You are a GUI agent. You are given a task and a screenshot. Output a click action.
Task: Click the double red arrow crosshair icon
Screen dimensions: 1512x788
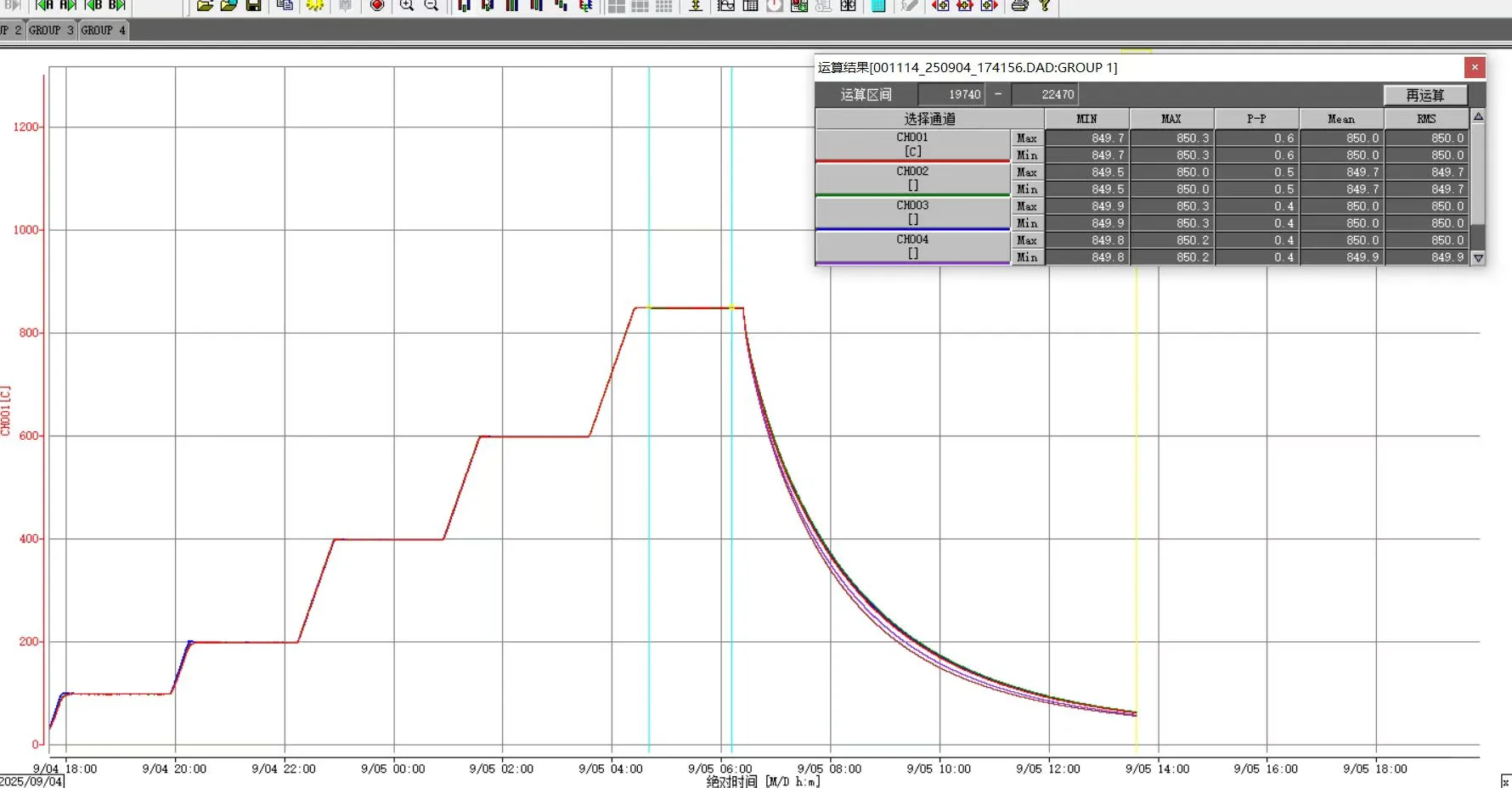[965, 5]
